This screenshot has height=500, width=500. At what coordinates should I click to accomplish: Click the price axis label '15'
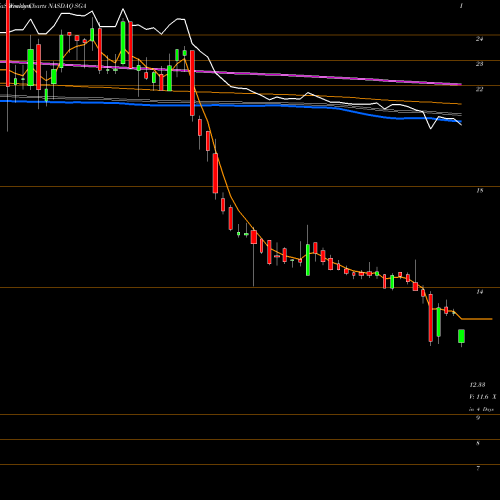[x=480, y=191]
